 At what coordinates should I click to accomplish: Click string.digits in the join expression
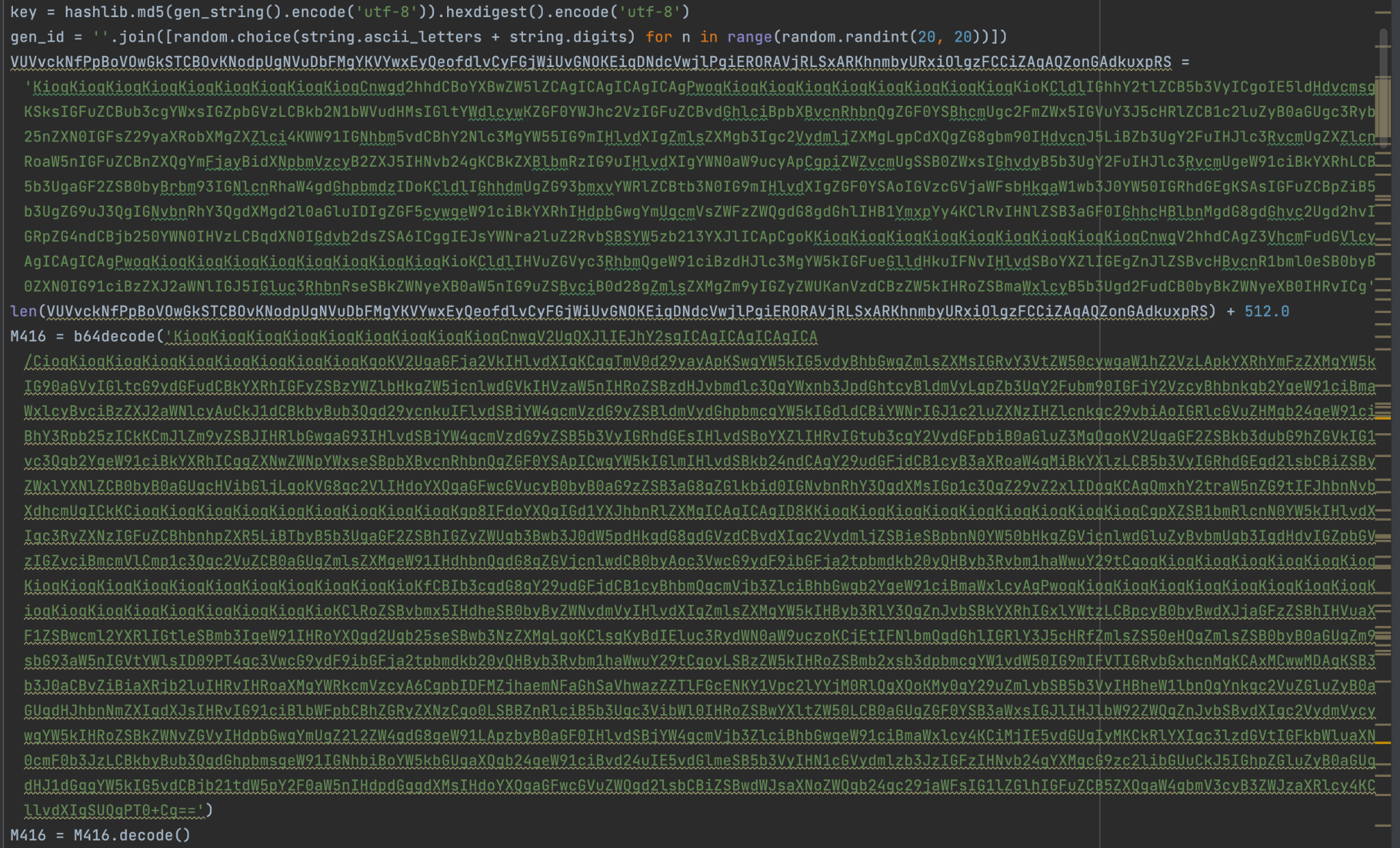[567, 37]
